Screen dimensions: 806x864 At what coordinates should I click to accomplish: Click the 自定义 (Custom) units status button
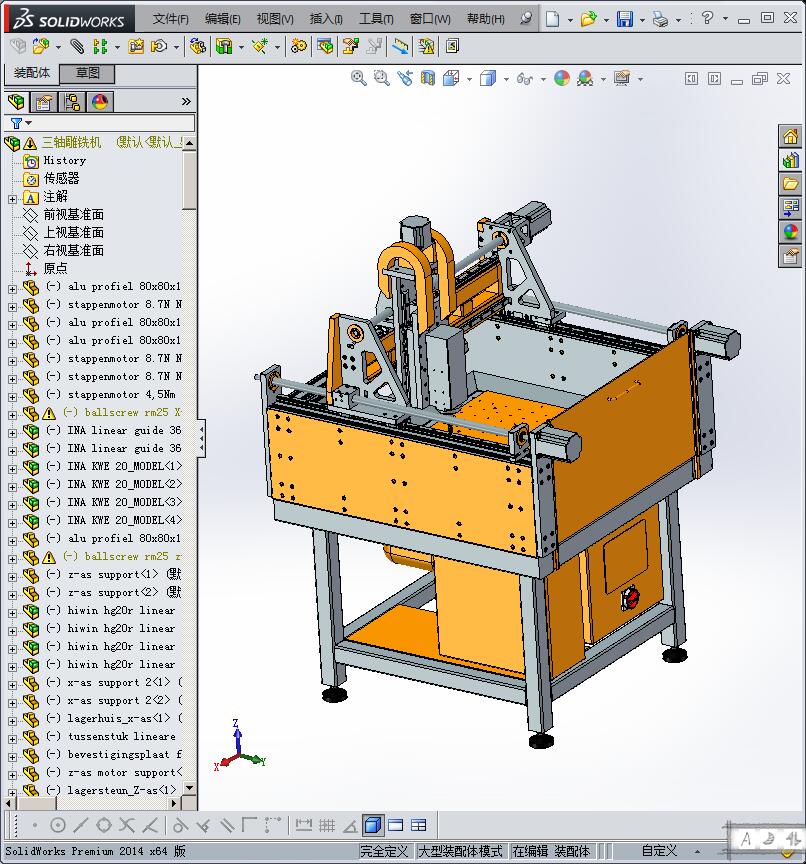point(659,851)
